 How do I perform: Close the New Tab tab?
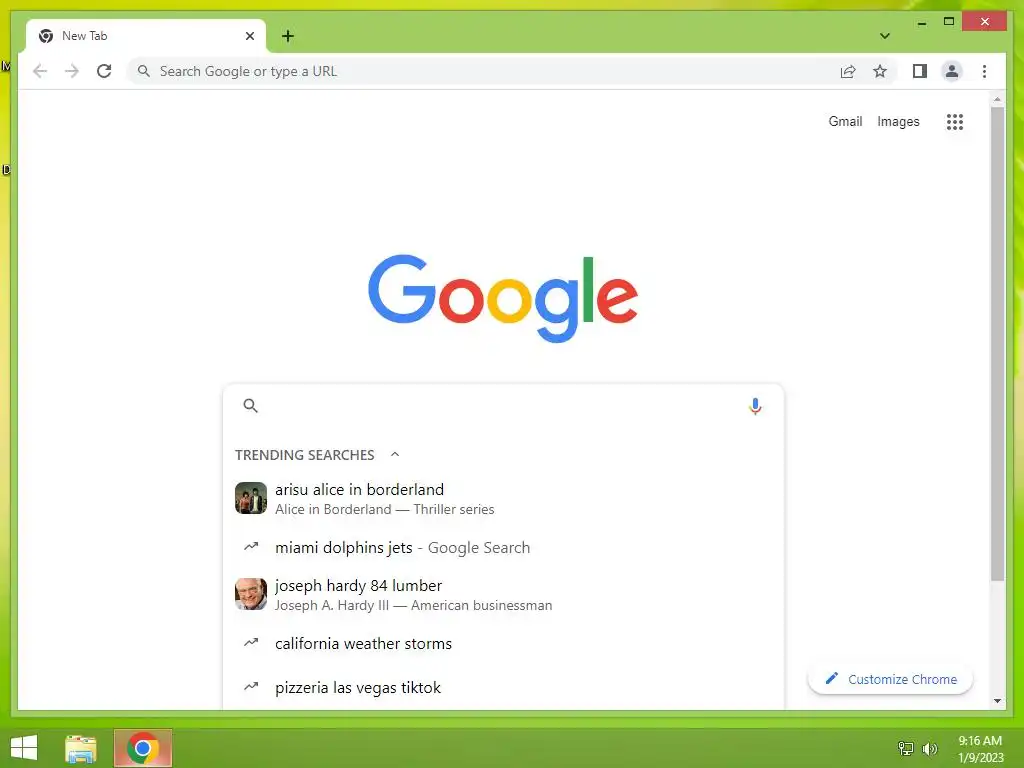(249, 36)
